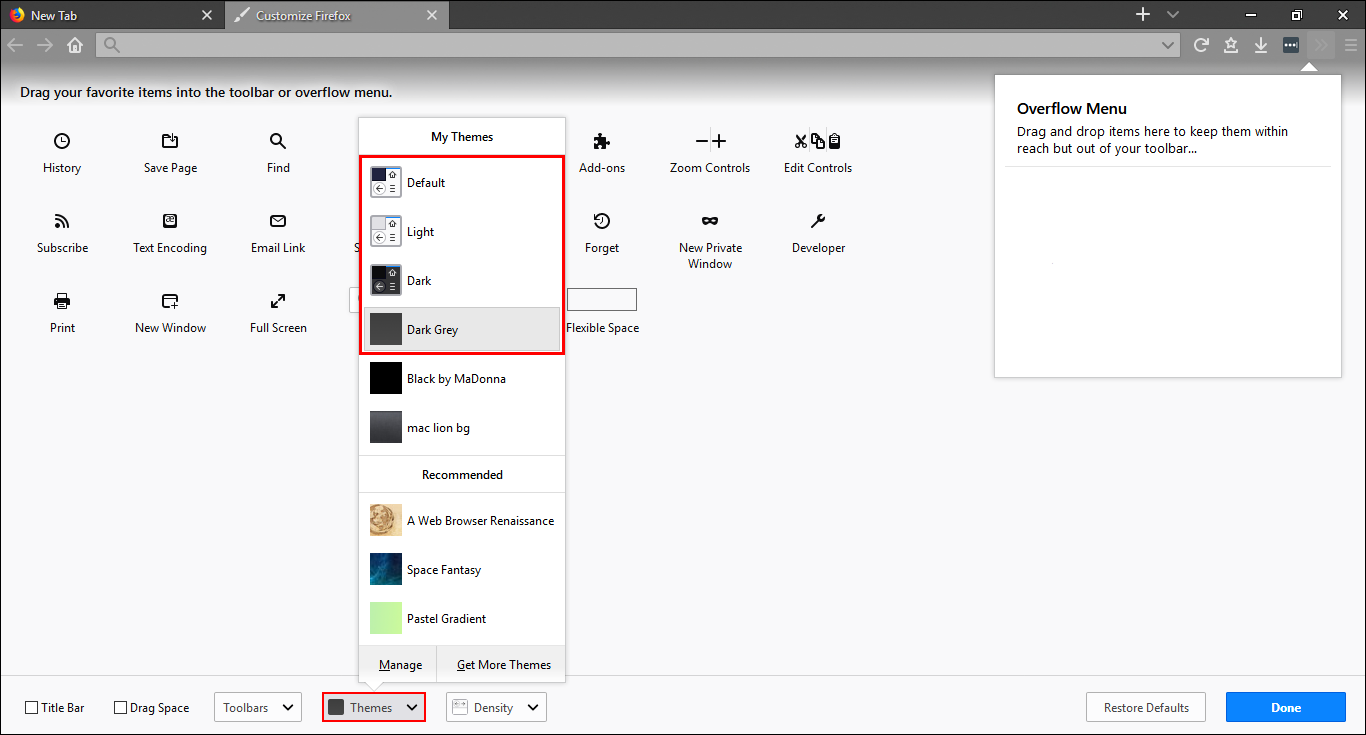Click the History clock icon
Viewport: 1366px width, 735px height.
(62, 141)
